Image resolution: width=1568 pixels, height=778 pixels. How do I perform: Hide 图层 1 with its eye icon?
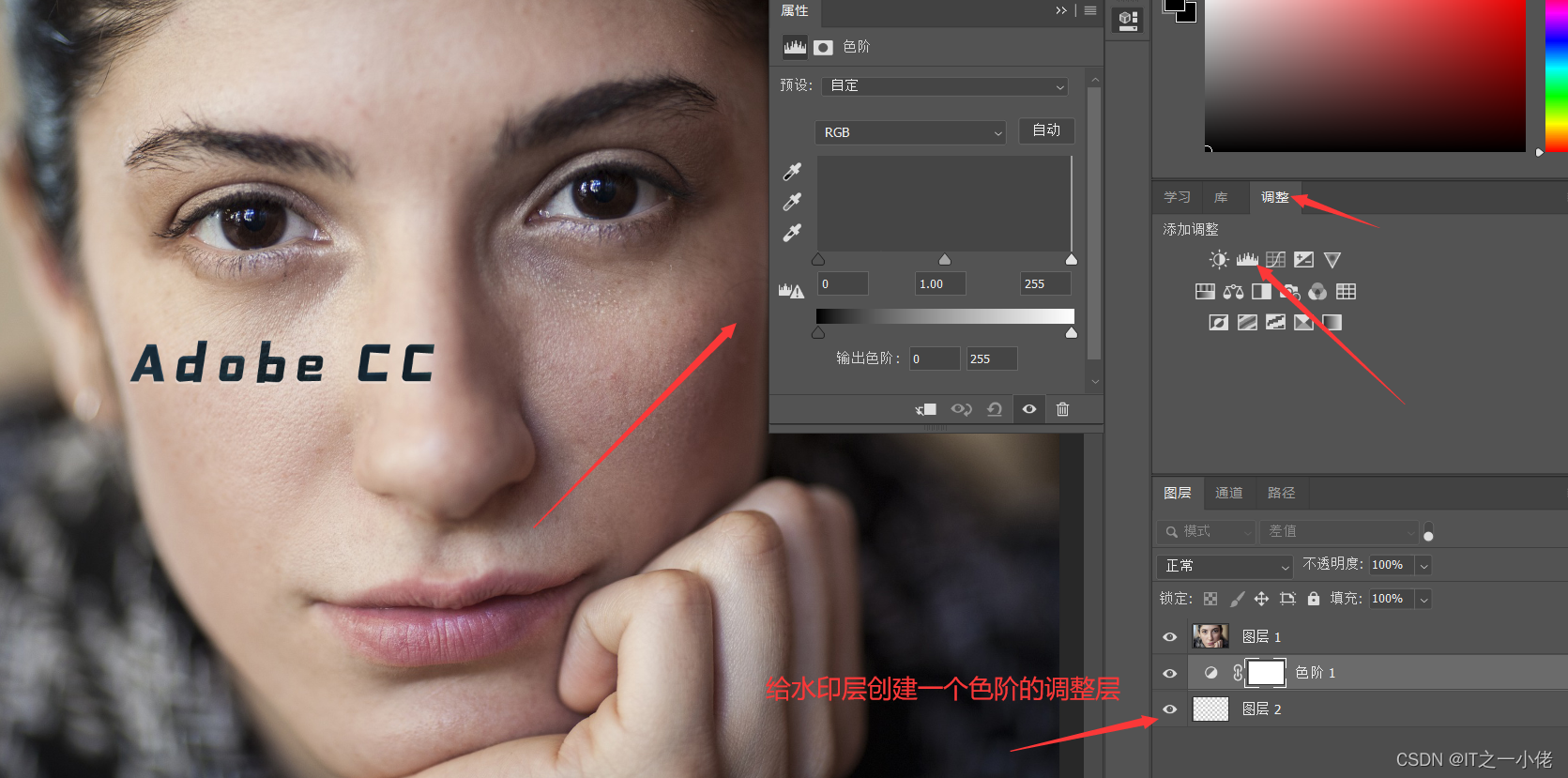pos(1169,637)
